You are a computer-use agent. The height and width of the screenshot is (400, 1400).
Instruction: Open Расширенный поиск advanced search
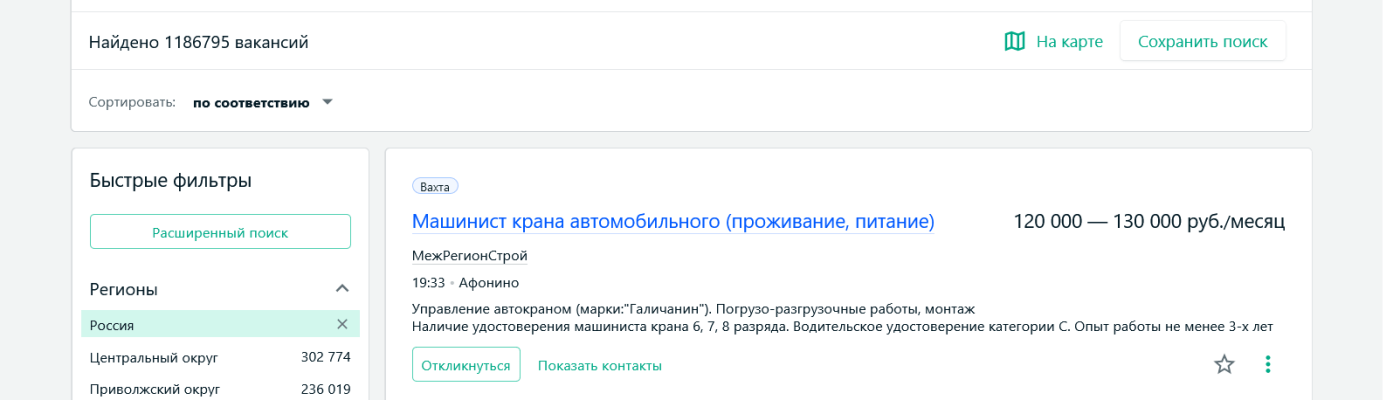(220, 232)
